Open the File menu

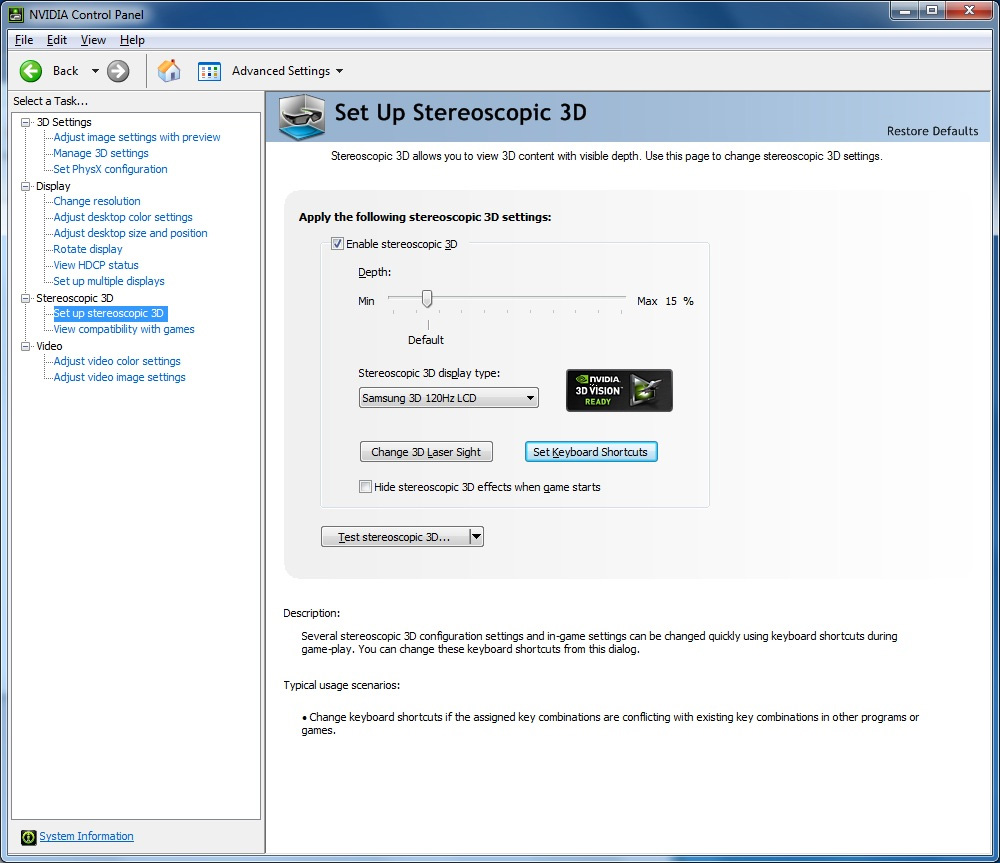[24, 40]
